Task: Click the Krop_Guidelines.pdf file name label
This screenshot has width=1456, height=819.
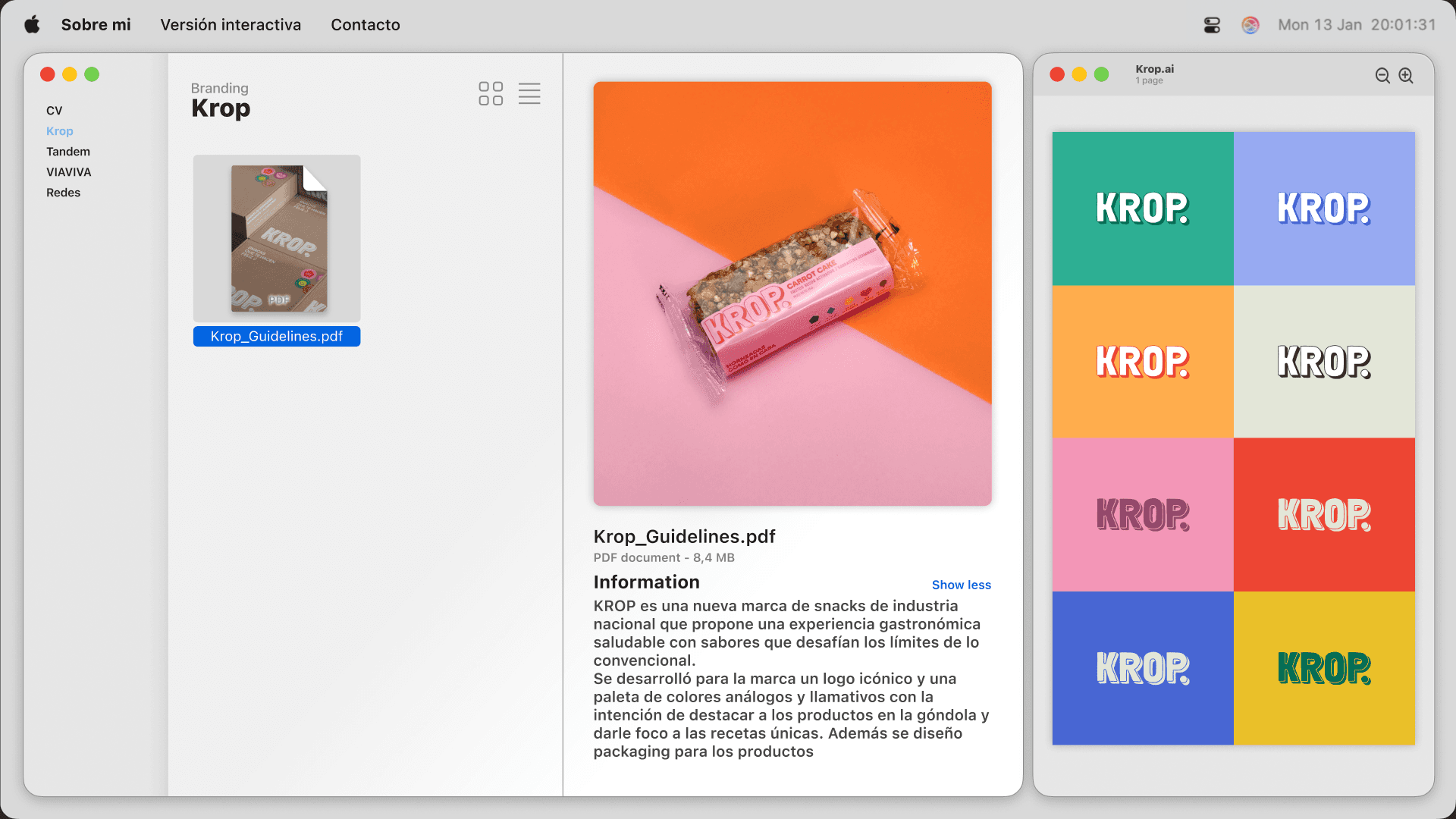Action: coord(277,337)
